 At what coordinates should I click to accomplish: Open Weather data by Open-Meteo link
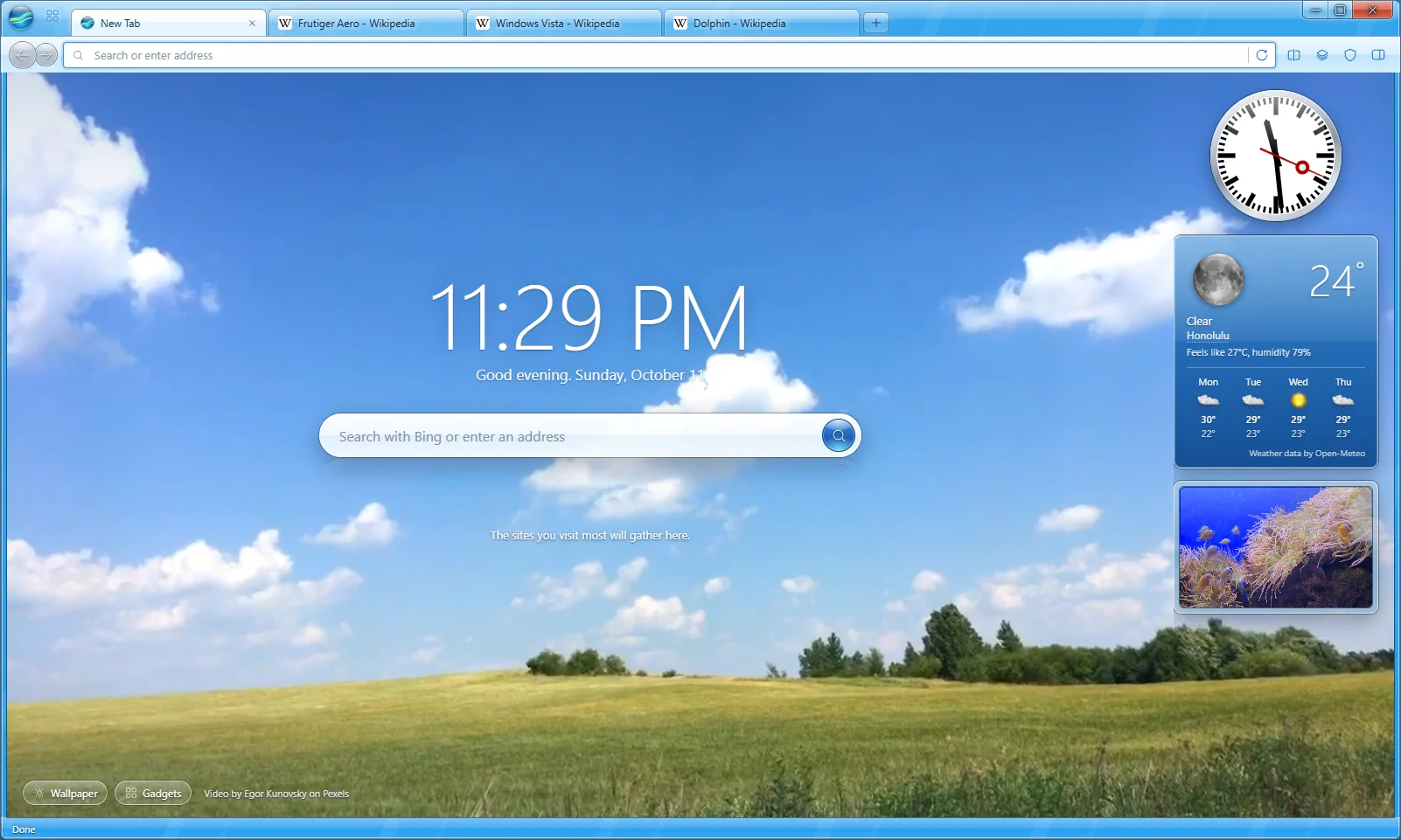click(1307, 453)
